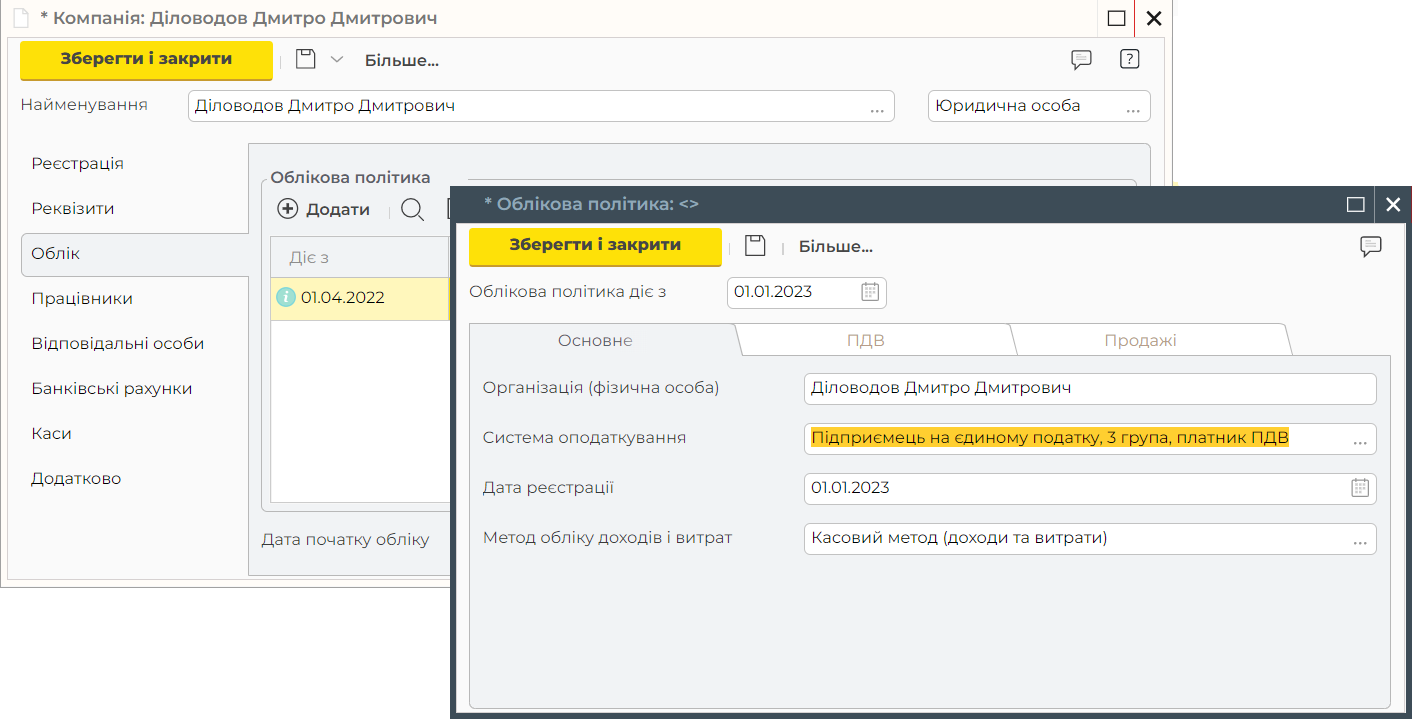Open Система оподаткування selection ellipsis
This screenshot has height=719, width=1412.
click(x=1360, y=439)
